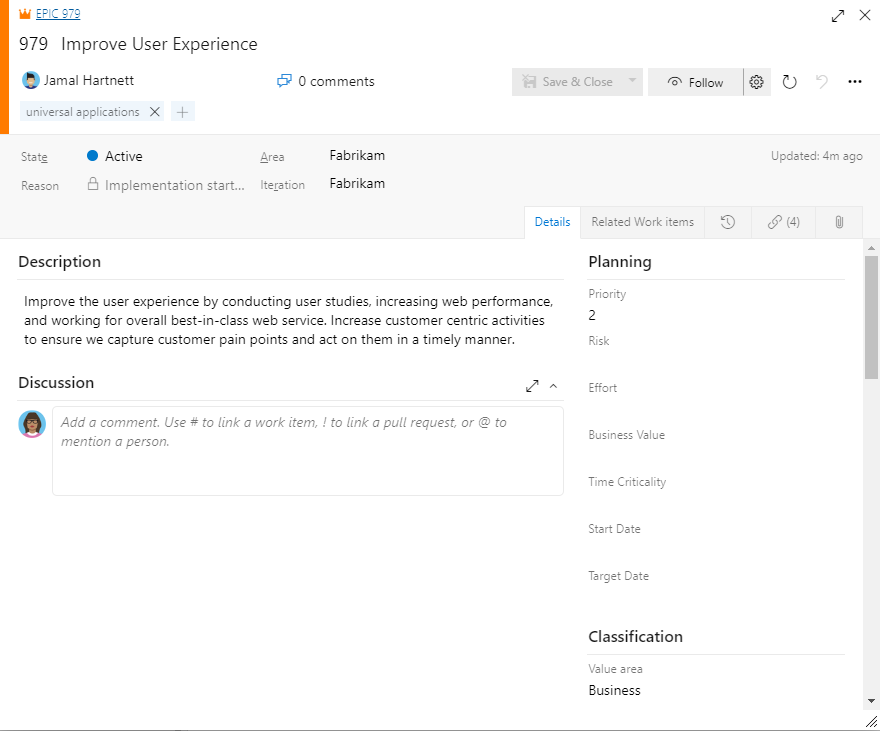Image resolution: width=880 pixels, height=731 pixels.
Task: Add a new tag with plus button
Action: 182,112
